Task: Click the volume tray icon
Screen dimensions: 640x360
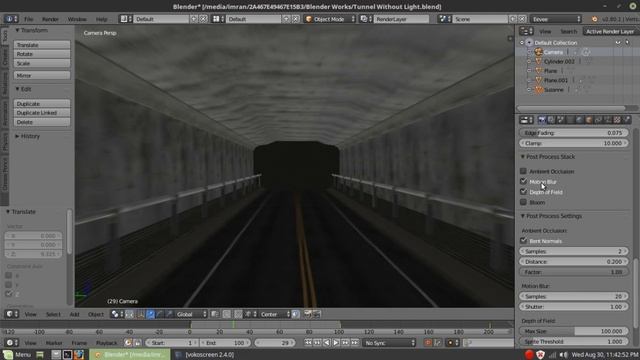Action: (563, 355)
